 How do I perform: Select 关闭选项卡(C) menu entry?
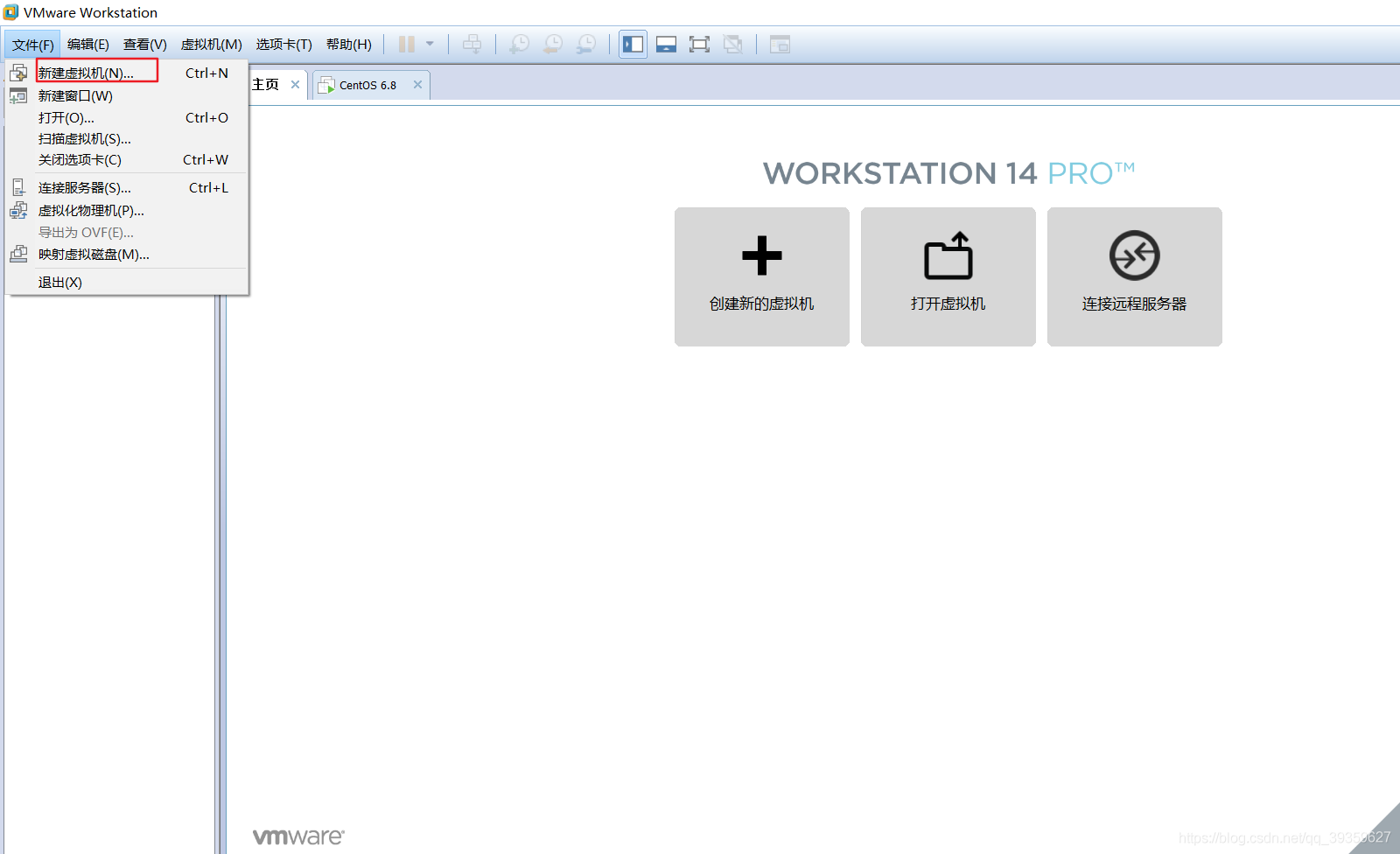pos(127,159)
